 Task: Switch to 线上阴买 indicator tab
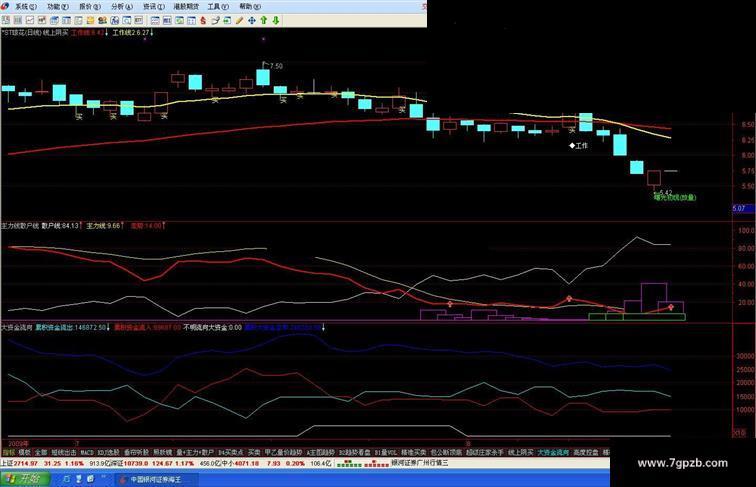click(x=521, y=452)
